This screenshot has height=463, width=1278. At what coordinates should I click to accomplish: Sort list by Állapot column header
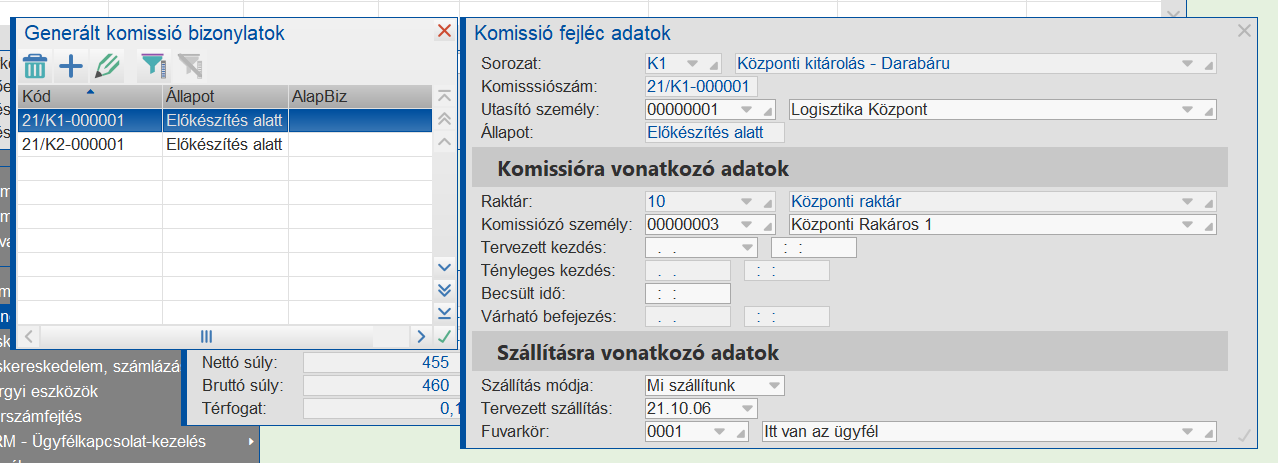[x=224, y=97]
